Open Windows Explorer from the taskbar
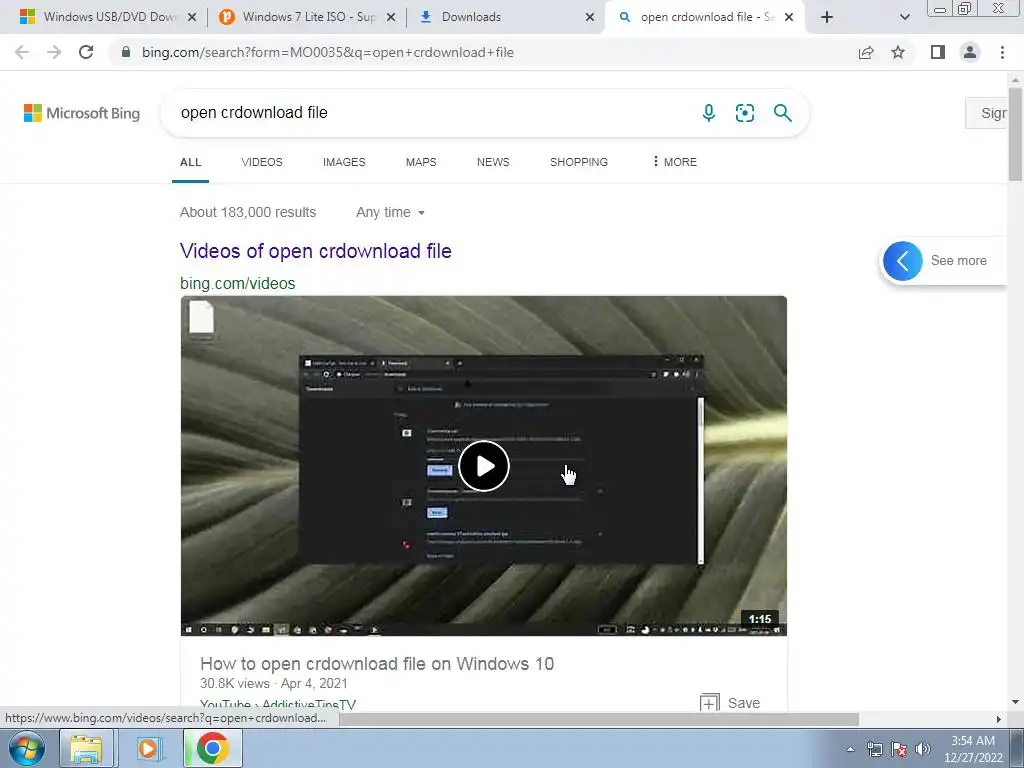This screenshot has width=1024, height=768. pyautogui.click(x=87, y=748)
